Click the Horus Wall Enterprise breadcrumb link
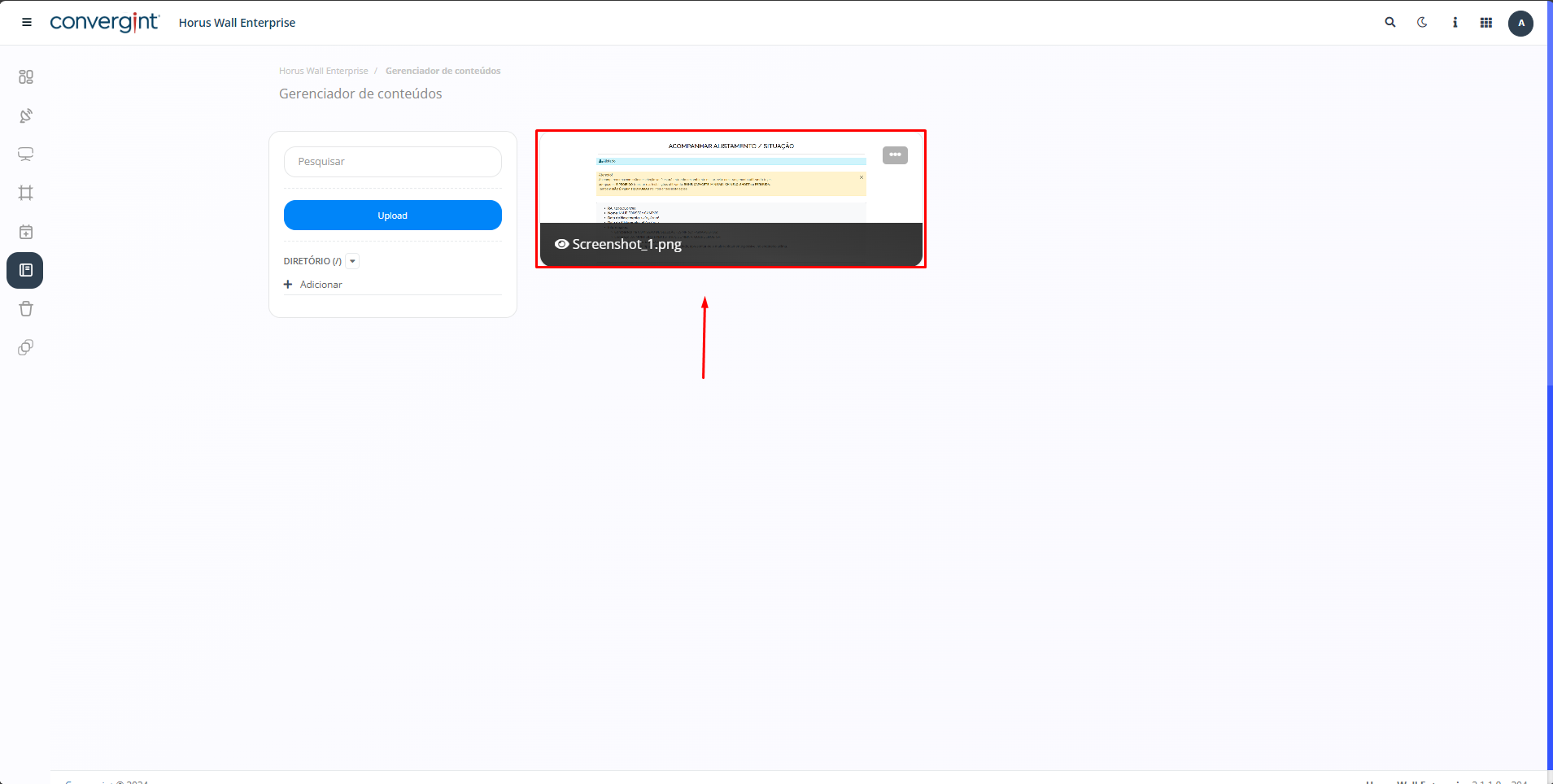Screen dimensions: 1553x784 tap(323, 71)
